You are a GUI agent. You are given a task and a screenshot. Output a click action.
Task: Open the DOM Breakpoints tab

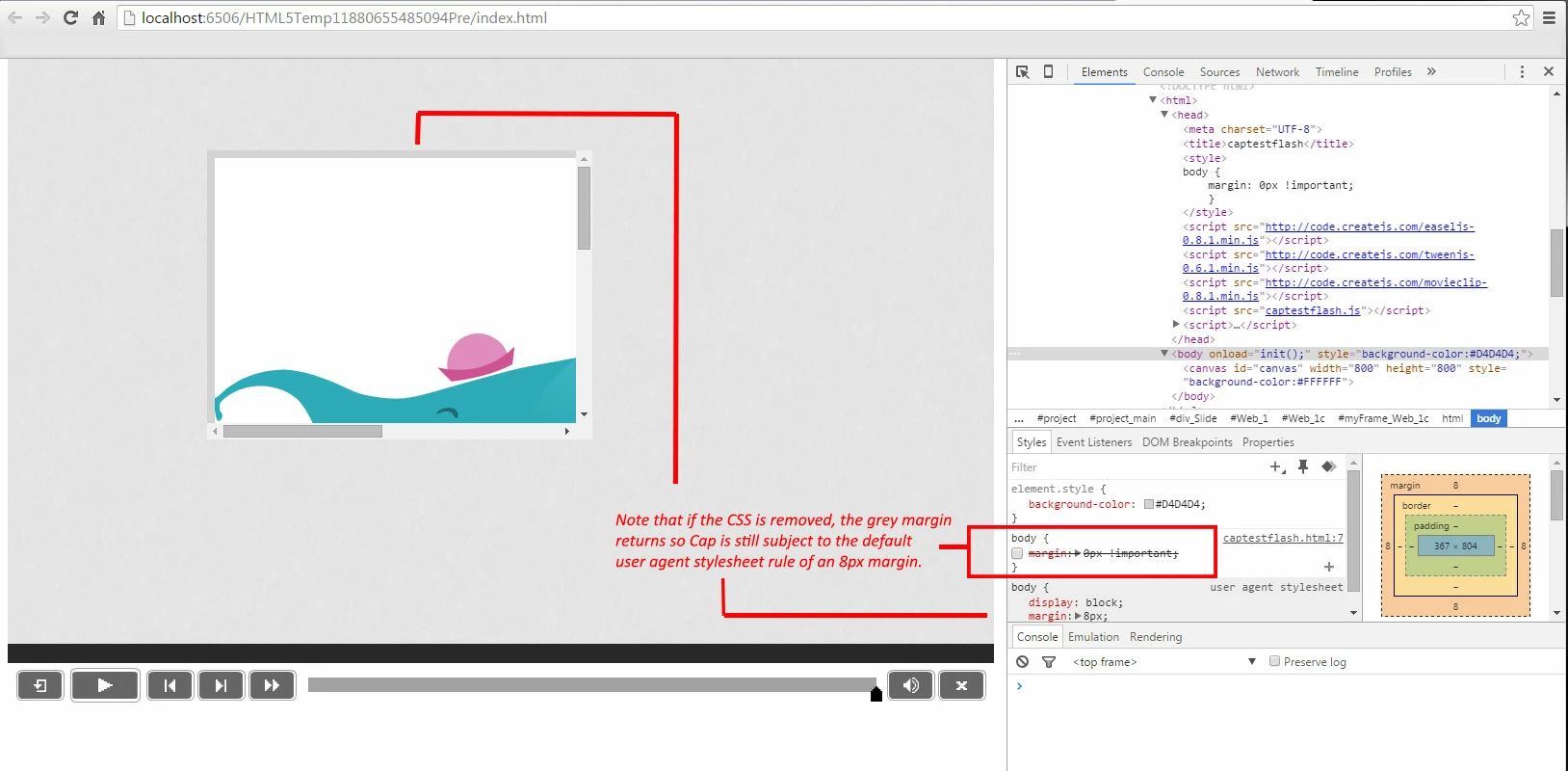pos(1187,442)
